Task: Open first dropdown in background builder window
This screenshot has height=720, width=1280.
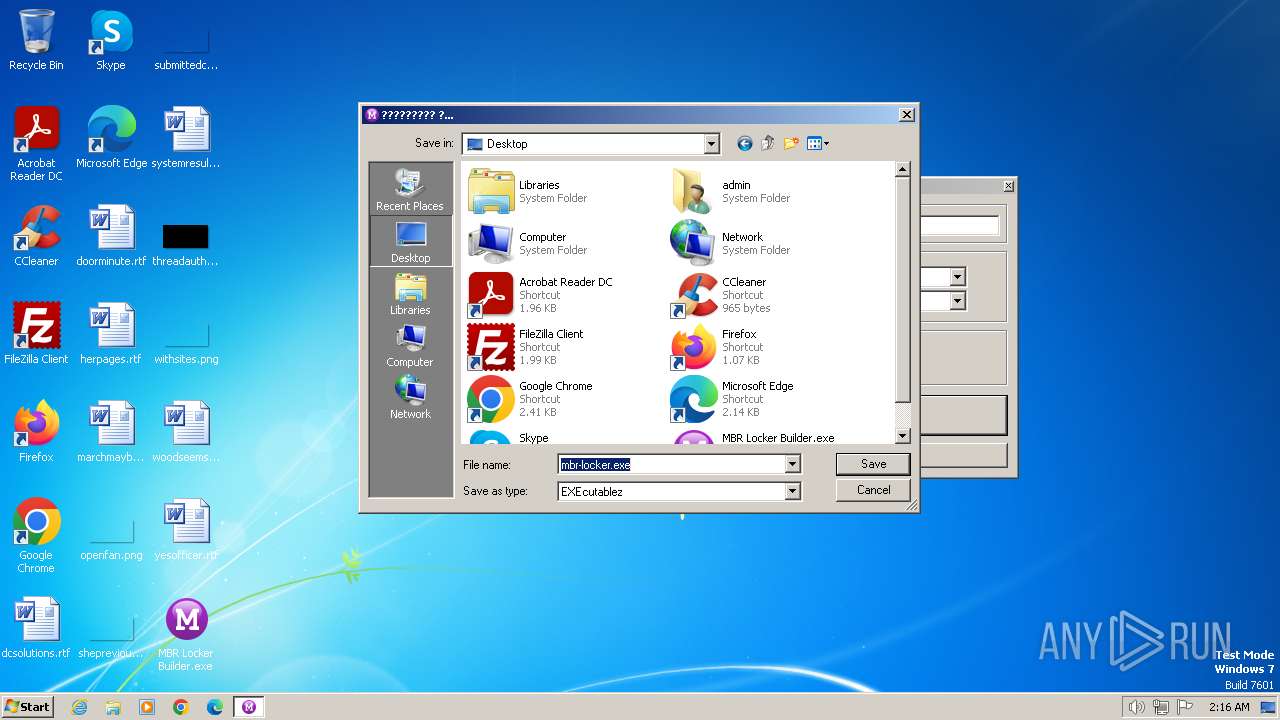Action: (x=957, y=277)
